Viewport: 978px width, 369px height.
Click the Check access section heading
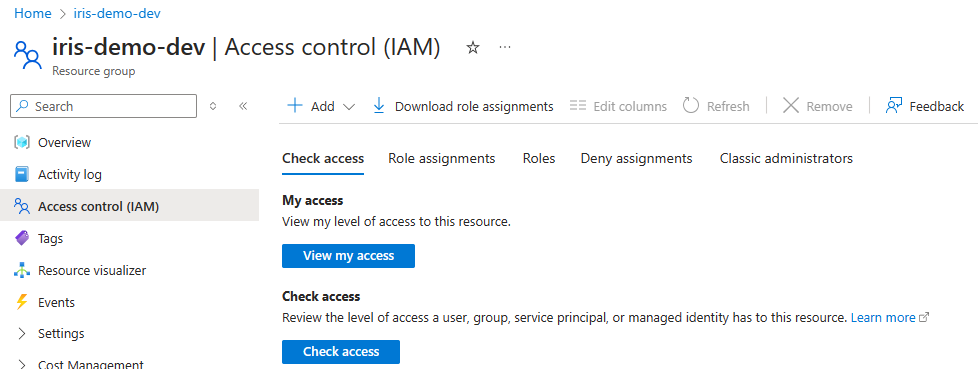(x=321, y=296)
